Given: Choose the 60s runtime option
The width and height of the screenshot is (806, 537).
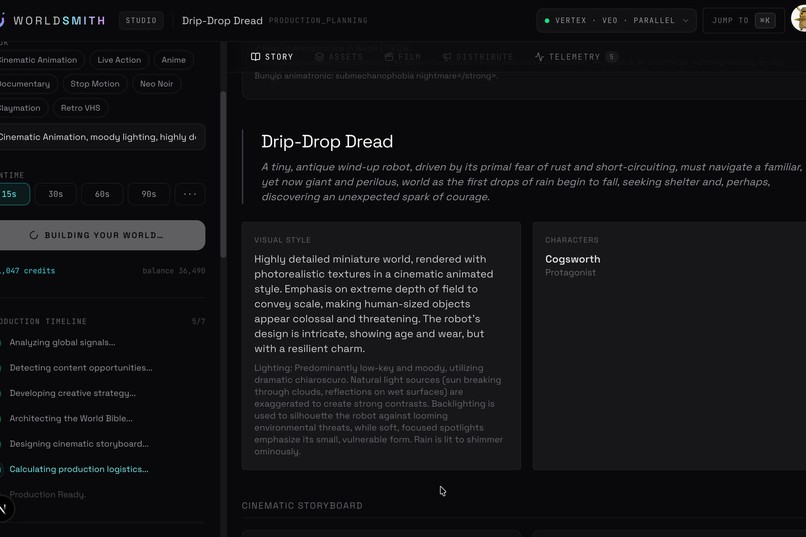Looking at the screenshot, I should coord(102,194).
